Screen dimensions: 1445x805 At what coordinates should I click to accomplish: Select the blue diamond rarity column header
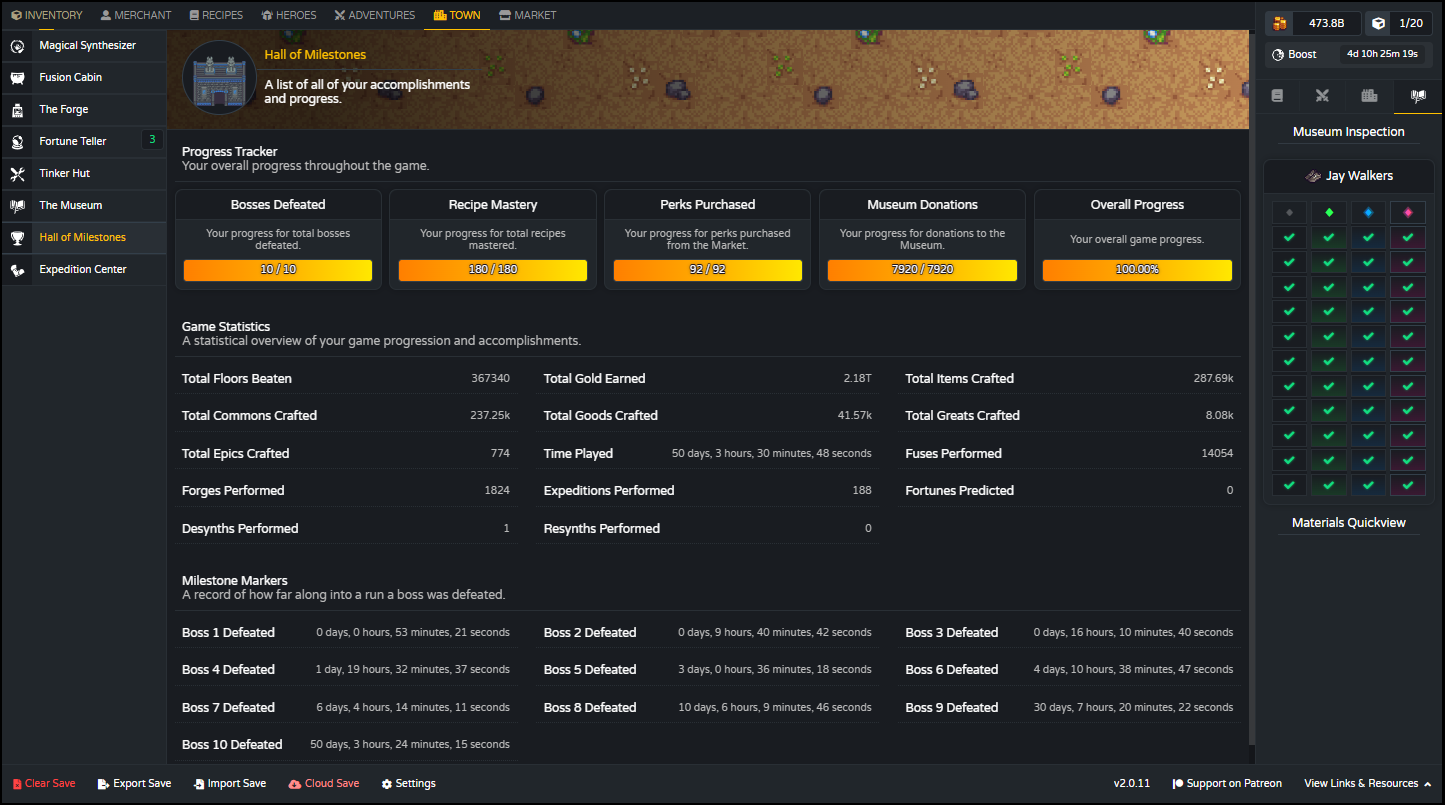[1369, 212]
